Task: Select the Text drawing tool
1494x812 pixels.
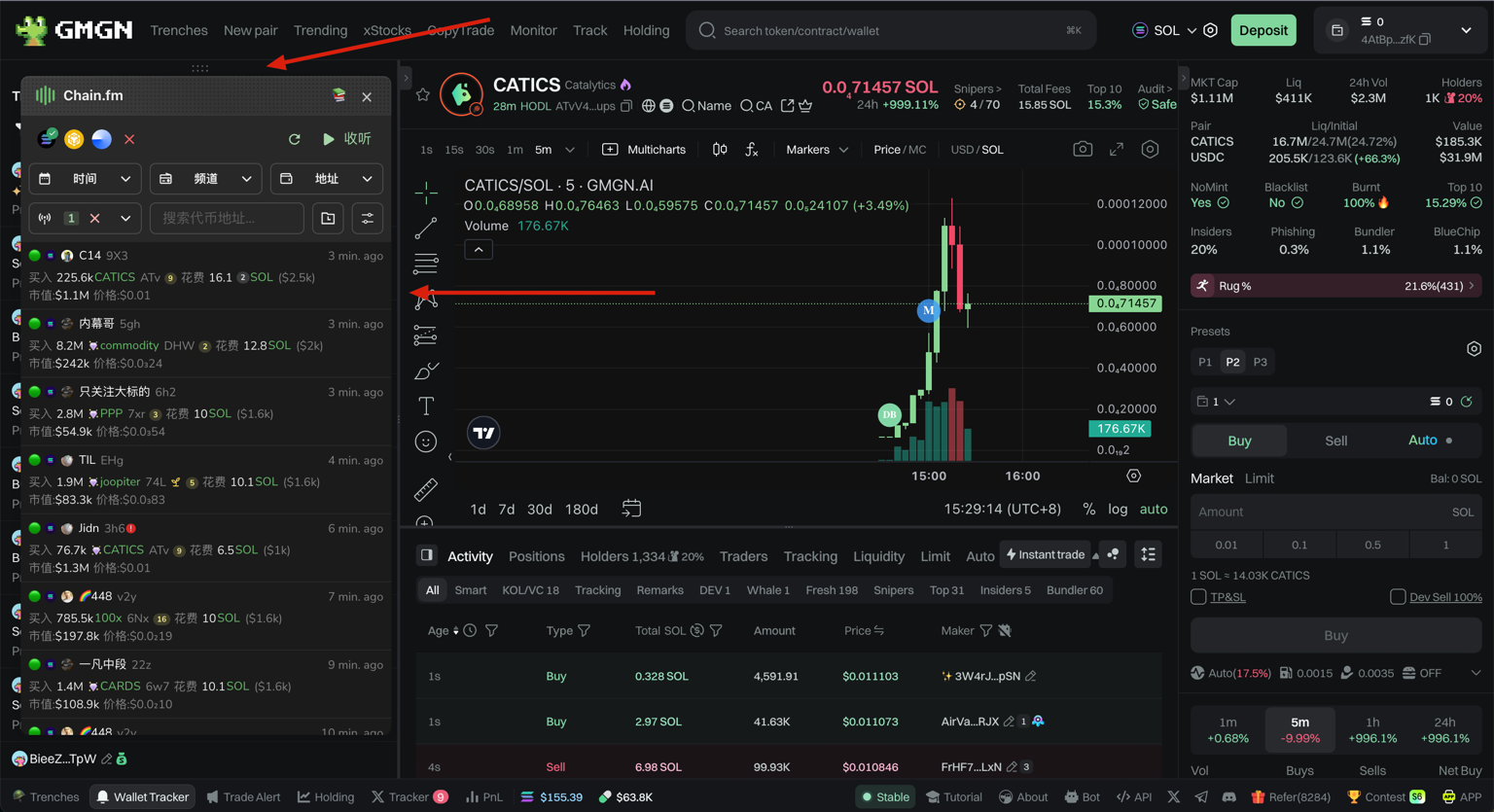Action: coord(426,406)
